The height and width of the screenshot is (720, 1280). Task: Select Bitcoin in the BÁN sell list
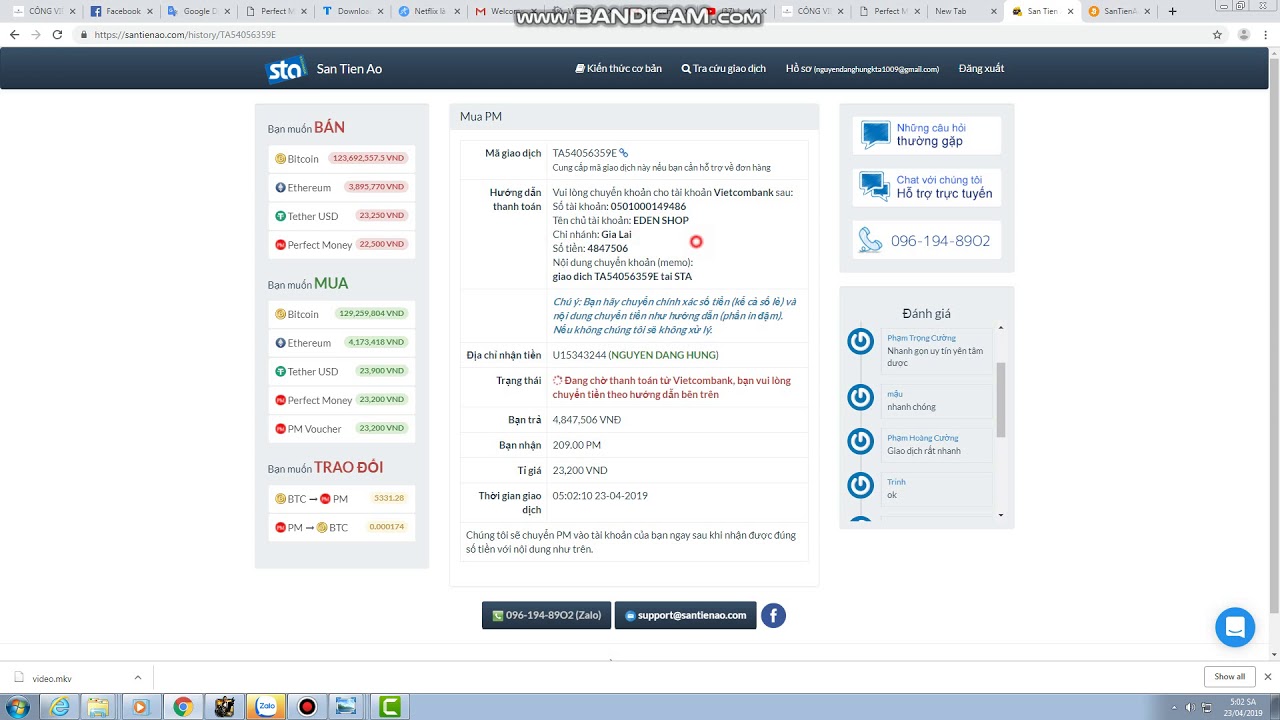click(x=341, y=159)
